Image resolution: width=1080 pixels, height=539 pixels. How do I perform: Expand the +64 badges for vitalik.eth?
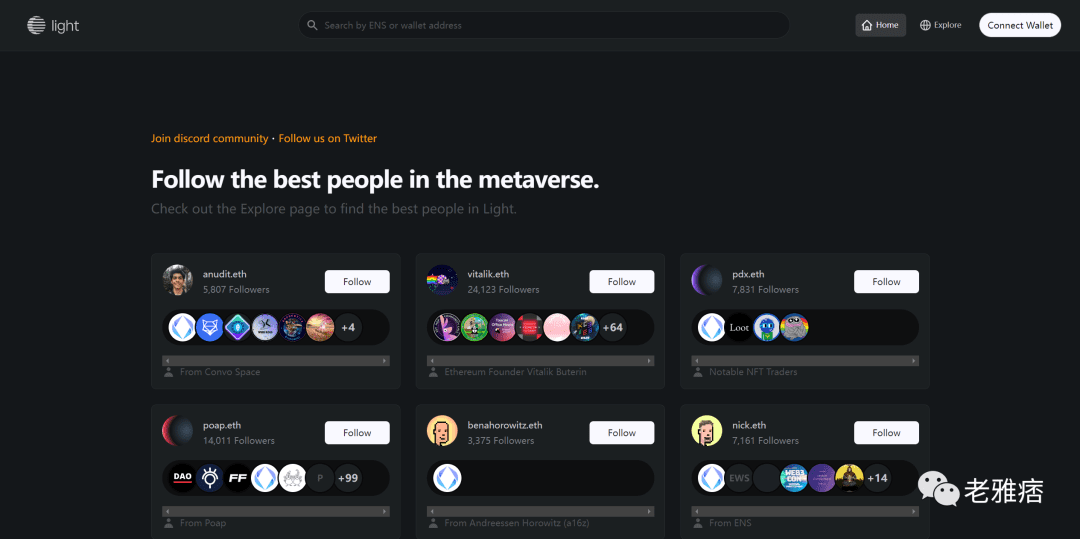click(x=612, y=328)
